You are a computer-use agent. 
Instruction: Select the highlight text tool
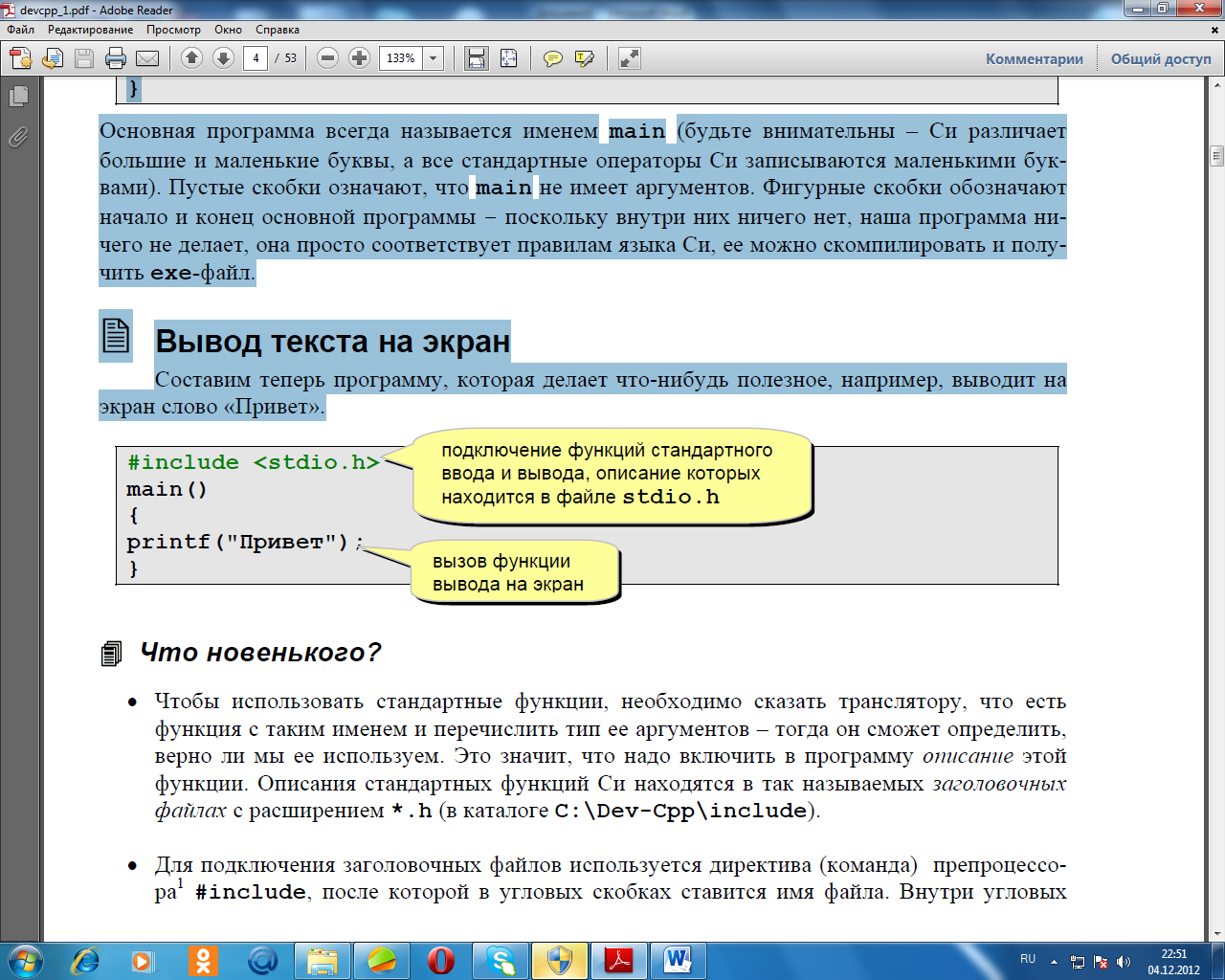584,58
